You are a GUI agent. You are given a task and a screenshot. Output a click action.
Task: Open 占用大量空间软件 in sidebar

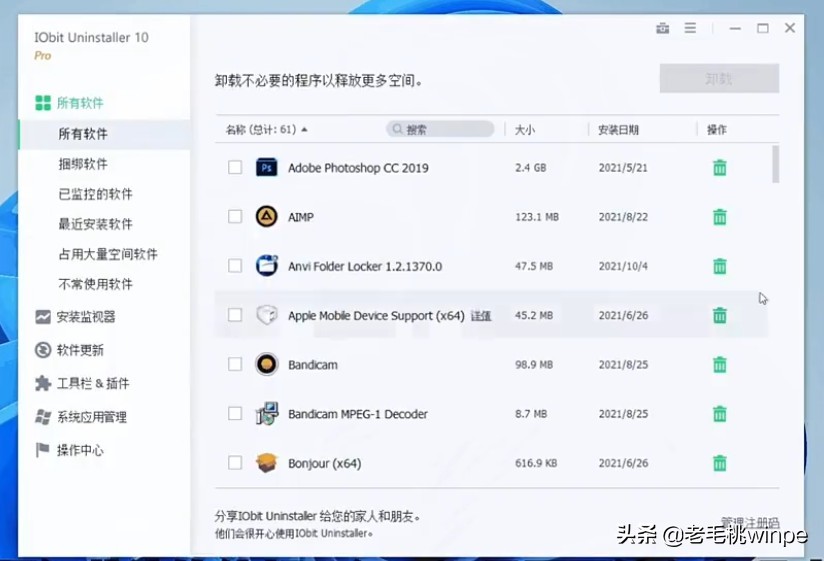coord(108,254)
